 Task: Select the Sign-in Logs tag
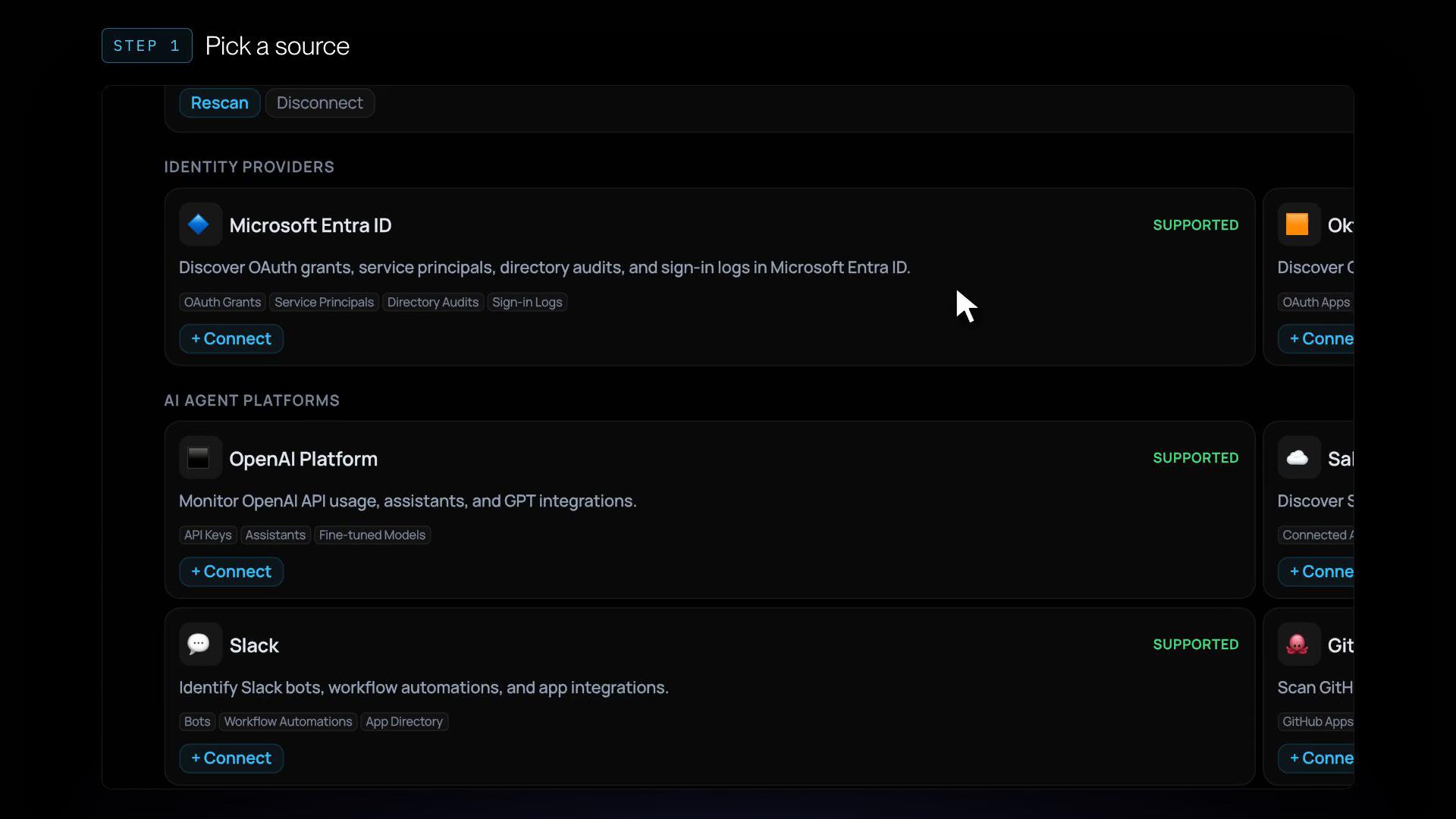(527, 302)
